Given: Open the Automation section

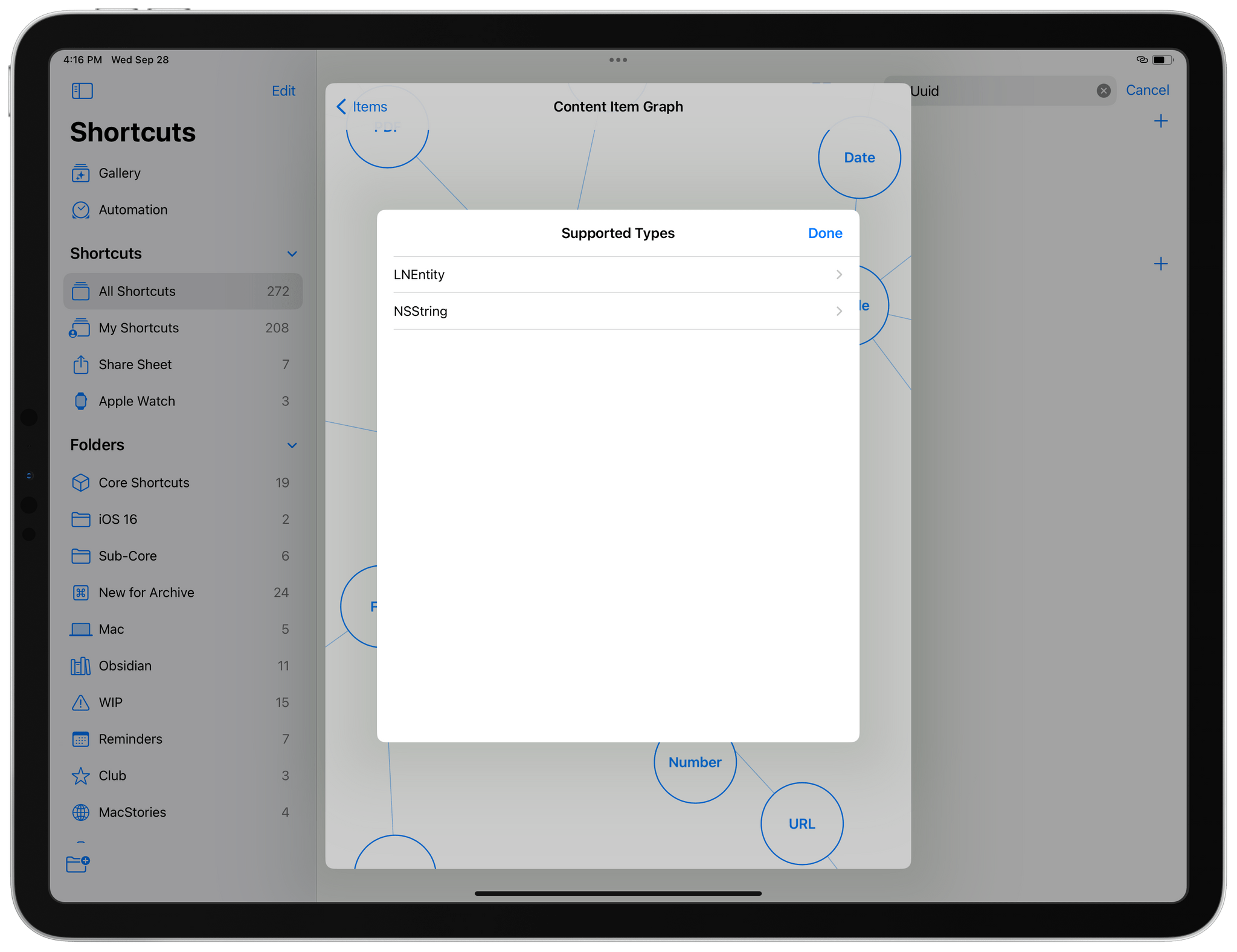Looking at the screenshot, I should [182, 210].
